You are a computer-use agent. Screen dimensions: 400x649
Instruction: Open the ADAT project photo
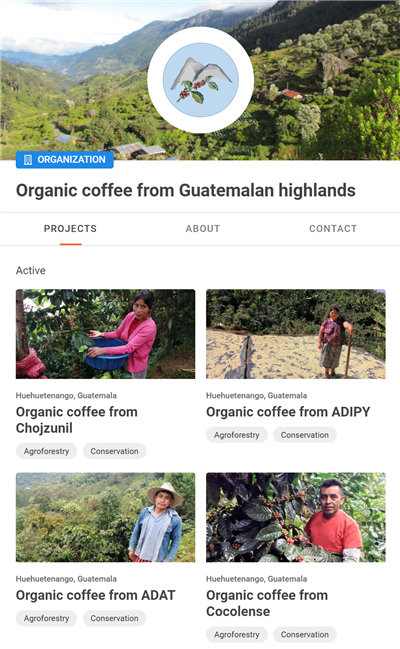tap(106, 517)
